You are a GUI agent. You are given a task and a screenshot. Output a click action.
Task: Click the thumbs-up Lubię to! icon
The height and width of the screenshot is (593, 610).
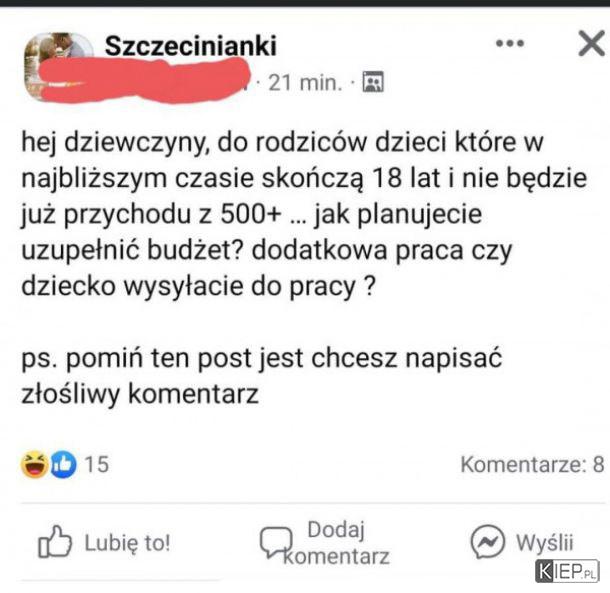click(x=55, y=542)
